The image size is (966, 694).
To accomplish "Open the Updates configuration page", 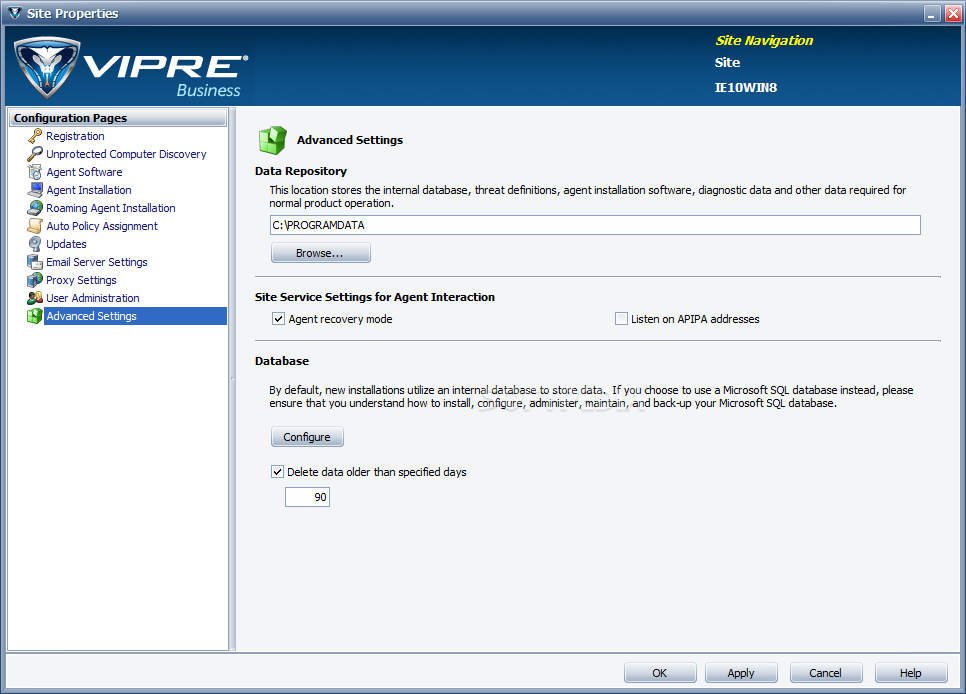I will pyautogui.click(x=67, y=244).
